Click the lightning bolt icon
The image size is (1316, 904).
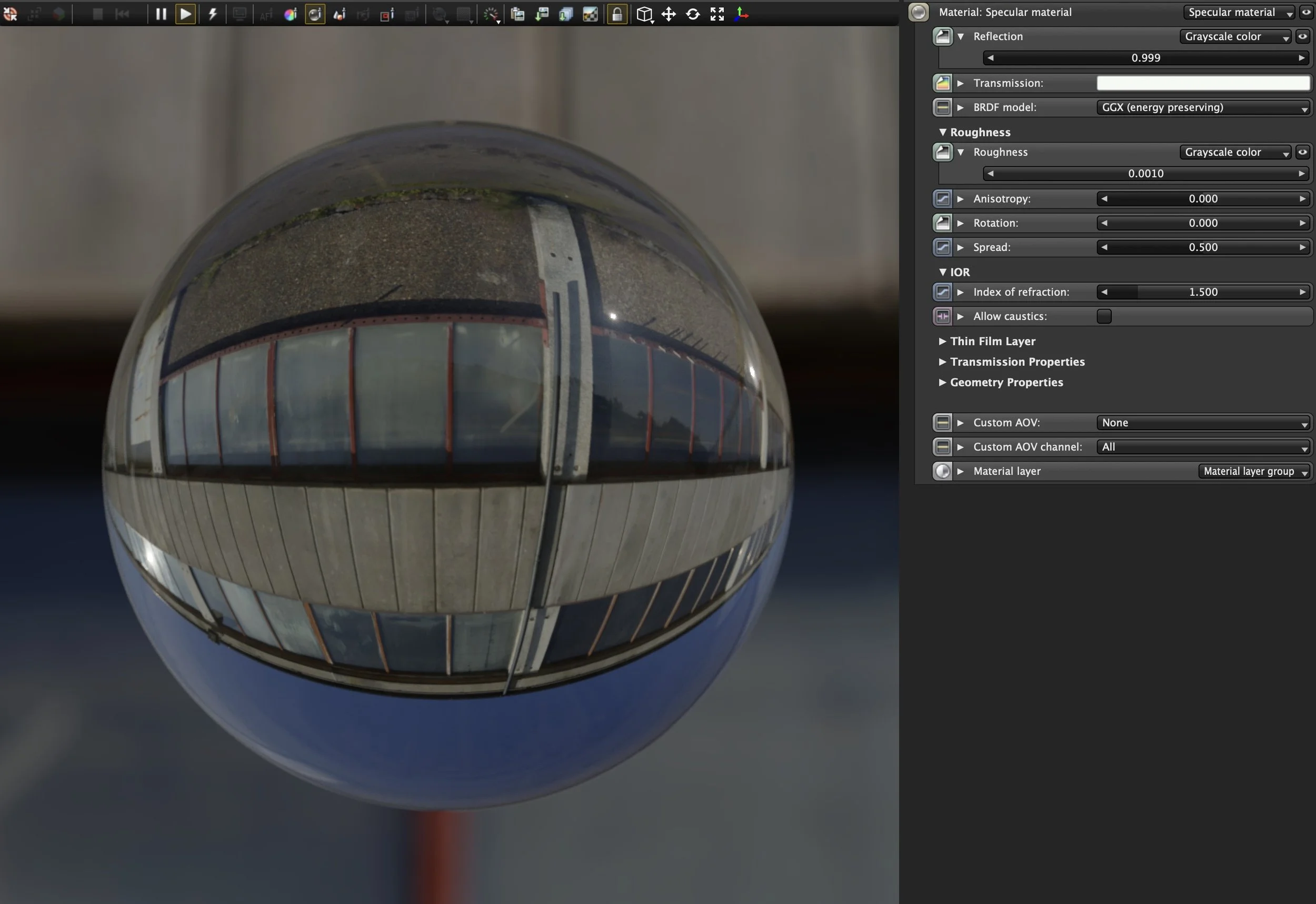pos(213,14)
